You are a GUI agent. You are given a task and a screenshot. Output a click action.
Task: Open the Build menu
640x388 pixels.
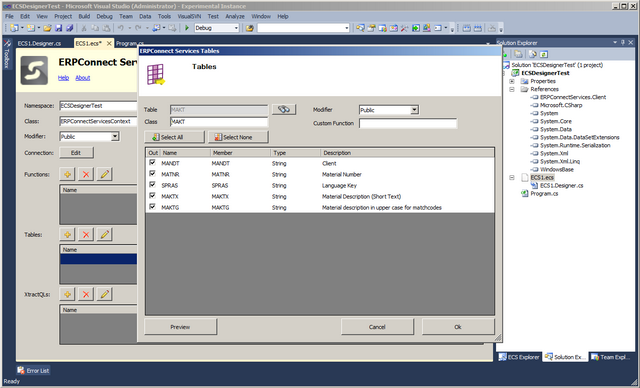84,16
